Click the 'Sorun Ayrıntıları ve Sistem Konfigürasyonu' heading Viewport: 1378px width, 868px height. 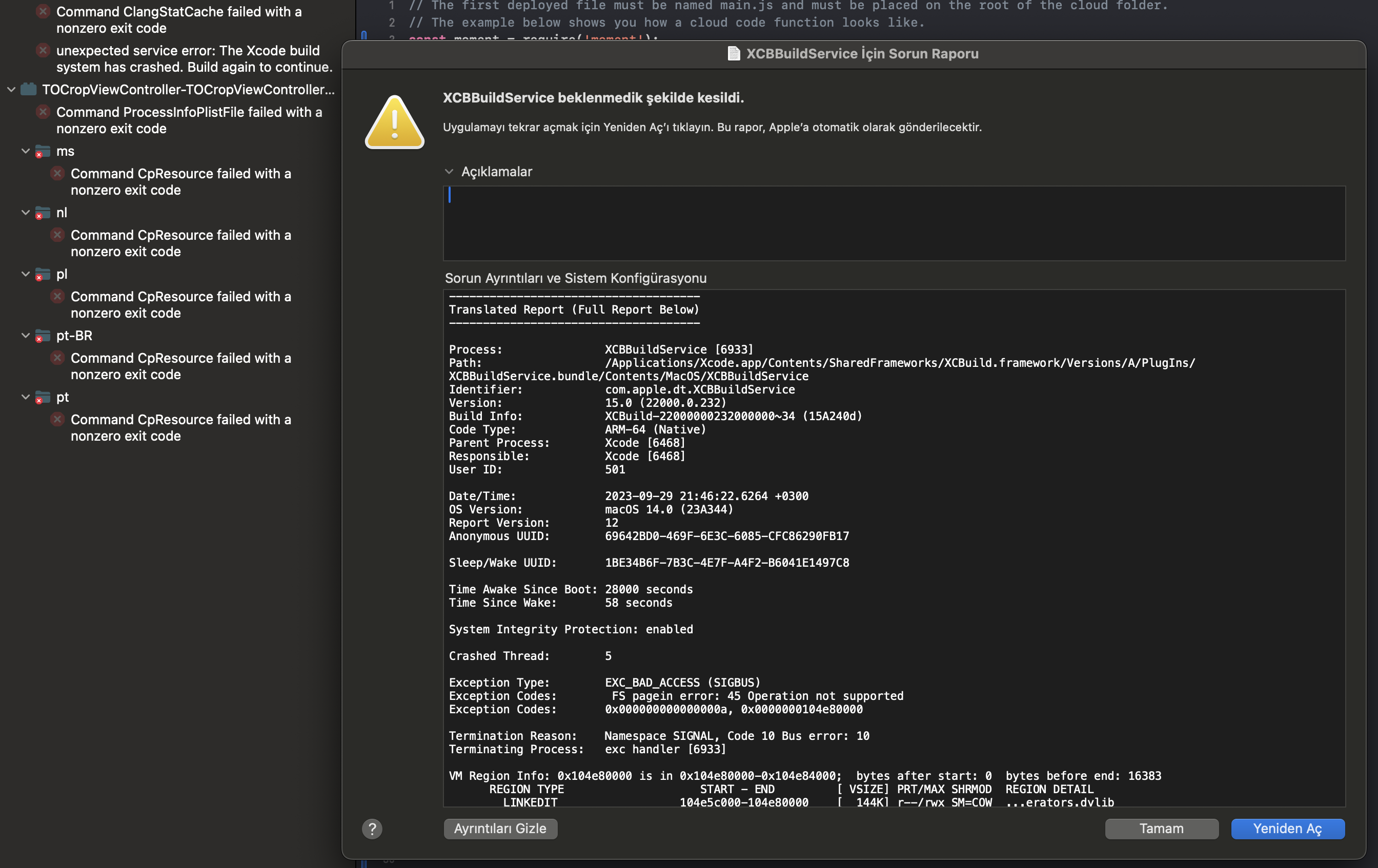pyautogui.click(x=576, y=278)
